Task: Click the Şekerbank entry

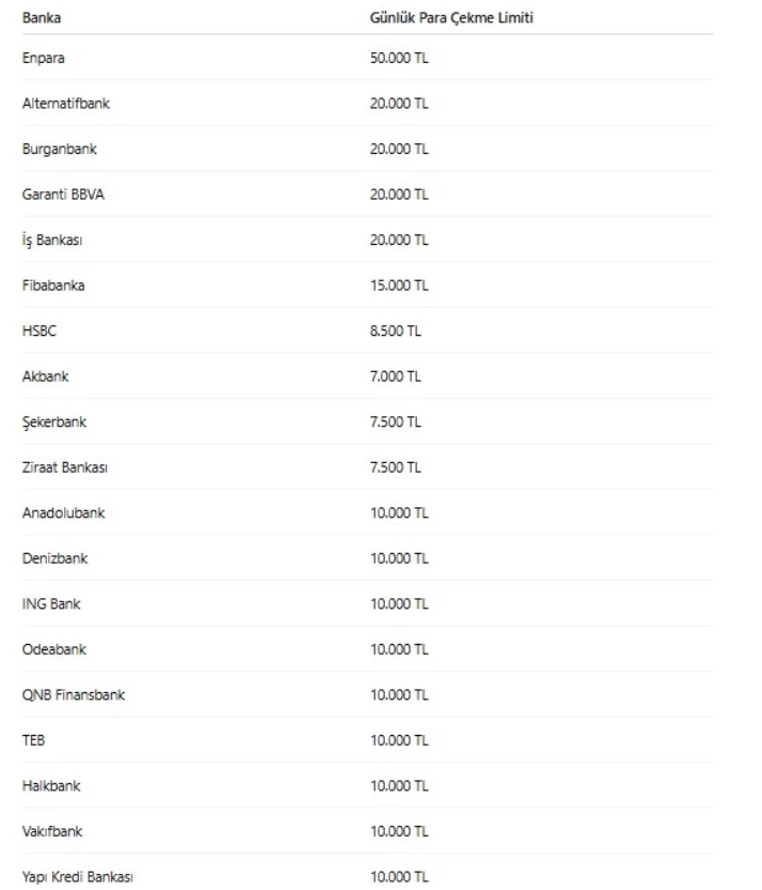Action: point(55,422)
